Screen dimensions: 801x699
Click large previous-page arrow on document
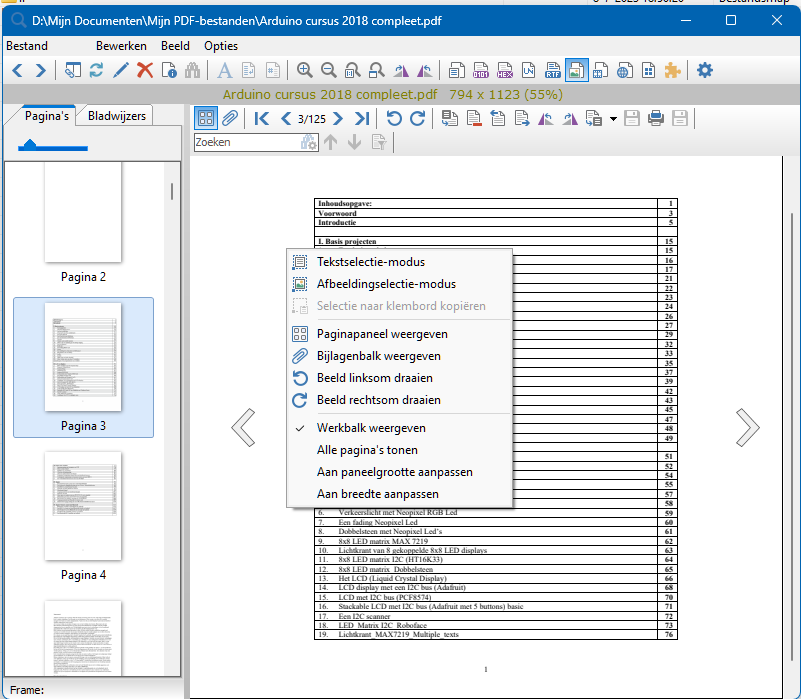(x=243, y=428)
